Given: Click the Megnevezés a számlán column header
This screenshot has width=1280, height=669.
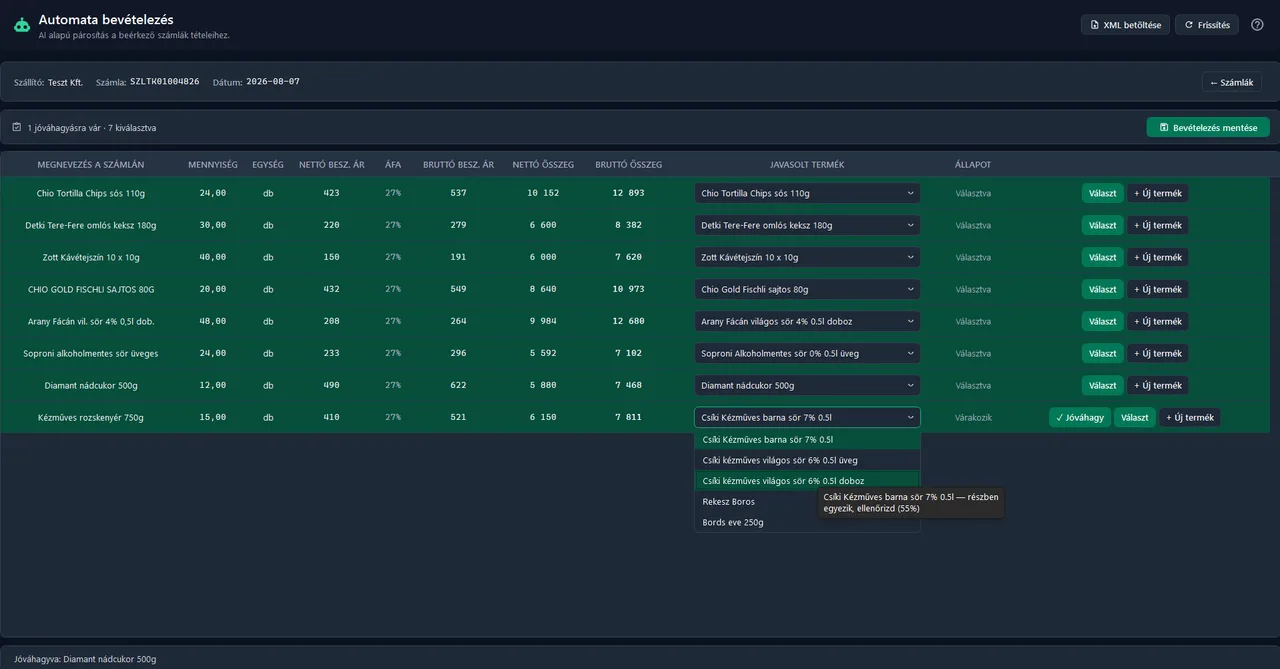Looking at the screenshot, I should pyautogui.click(x=91, y=164).
